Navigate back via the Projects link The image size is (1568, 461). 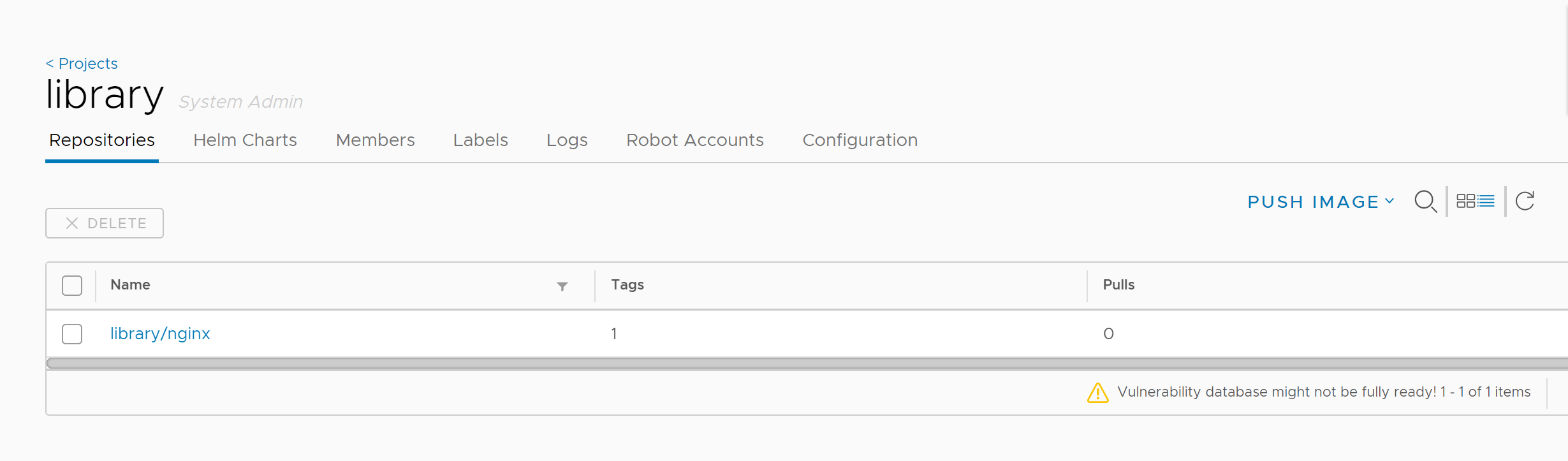pyautogui.click(x=88, y=63)
